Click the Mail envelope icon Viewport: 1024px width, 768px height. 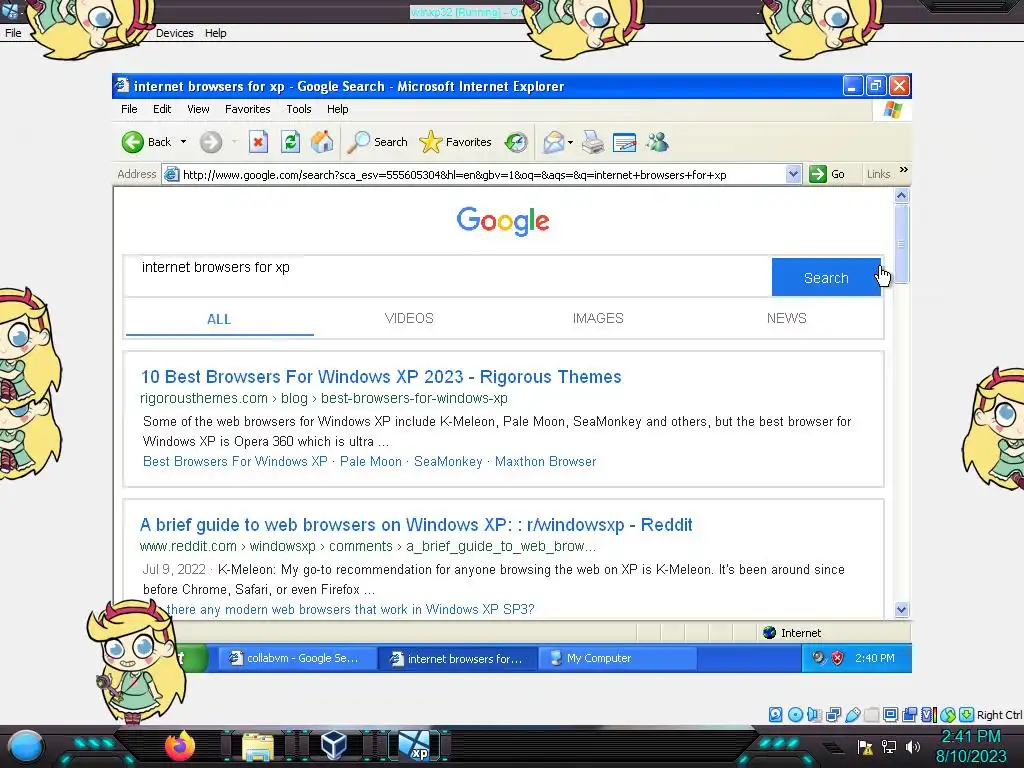tap(553, 142)
